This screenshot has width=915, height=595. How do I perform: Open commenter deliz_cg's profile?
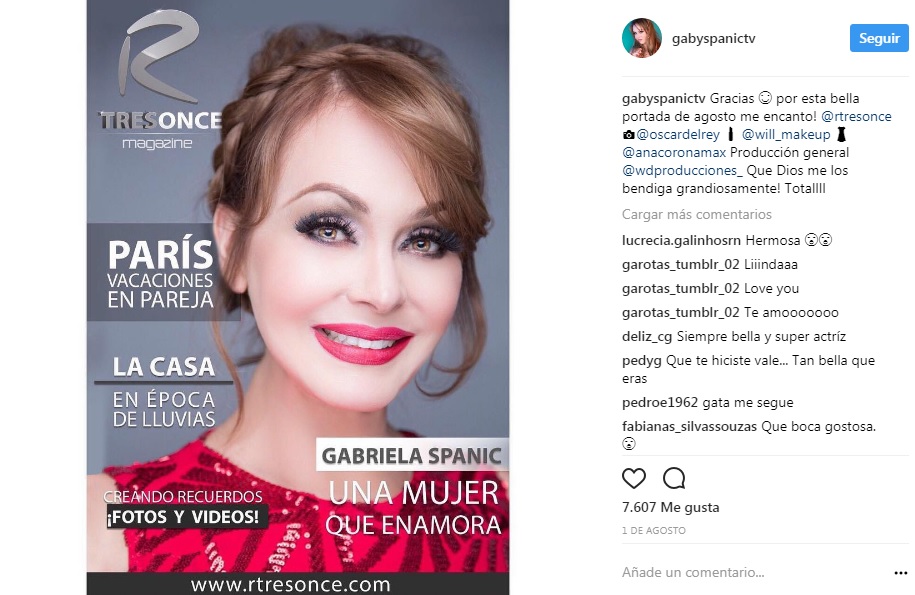click(x=647, y=337)
